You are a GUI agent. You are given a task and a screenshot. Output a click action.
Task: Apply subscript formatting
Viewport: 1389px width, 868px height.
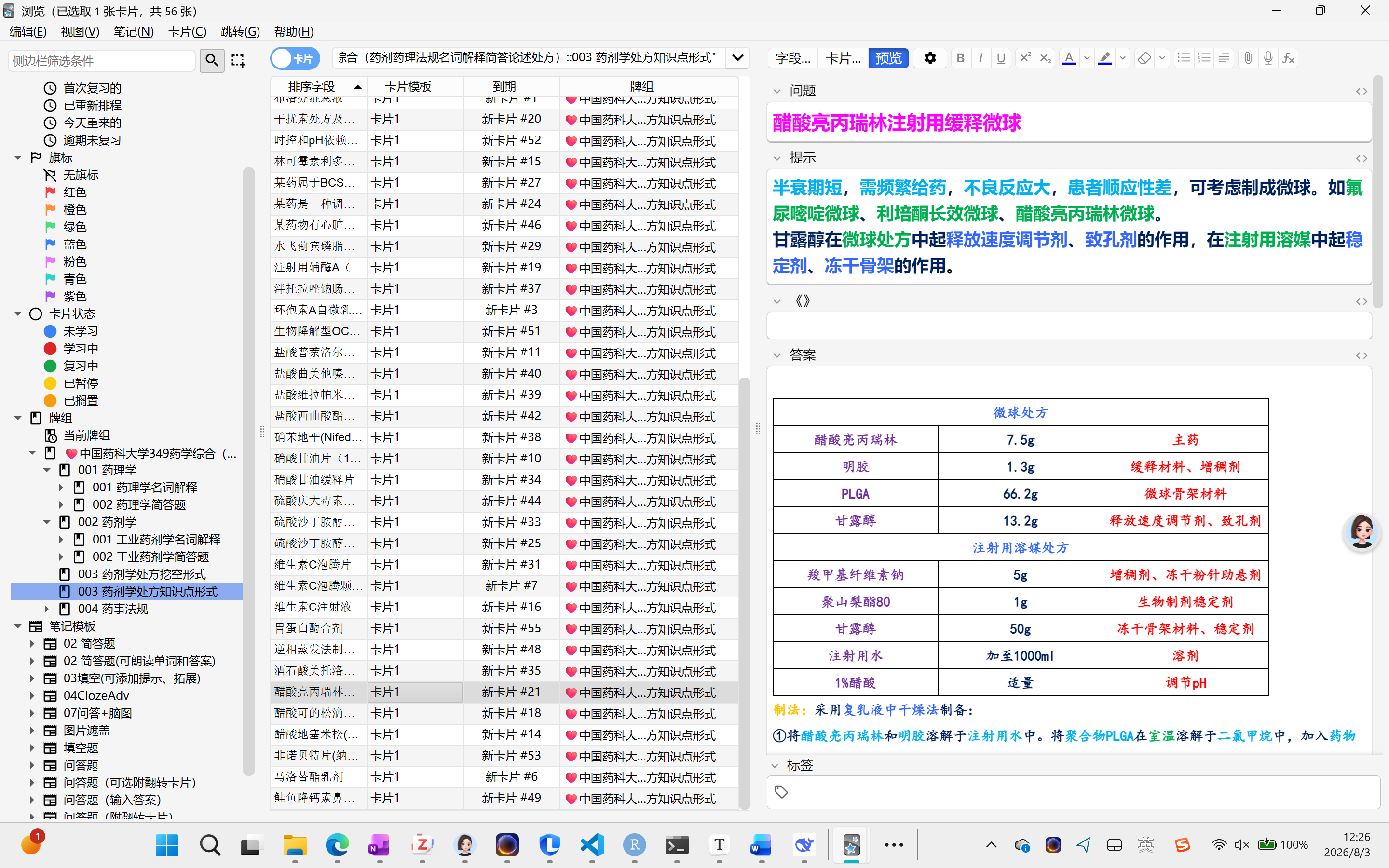(x=1045, y=58)
